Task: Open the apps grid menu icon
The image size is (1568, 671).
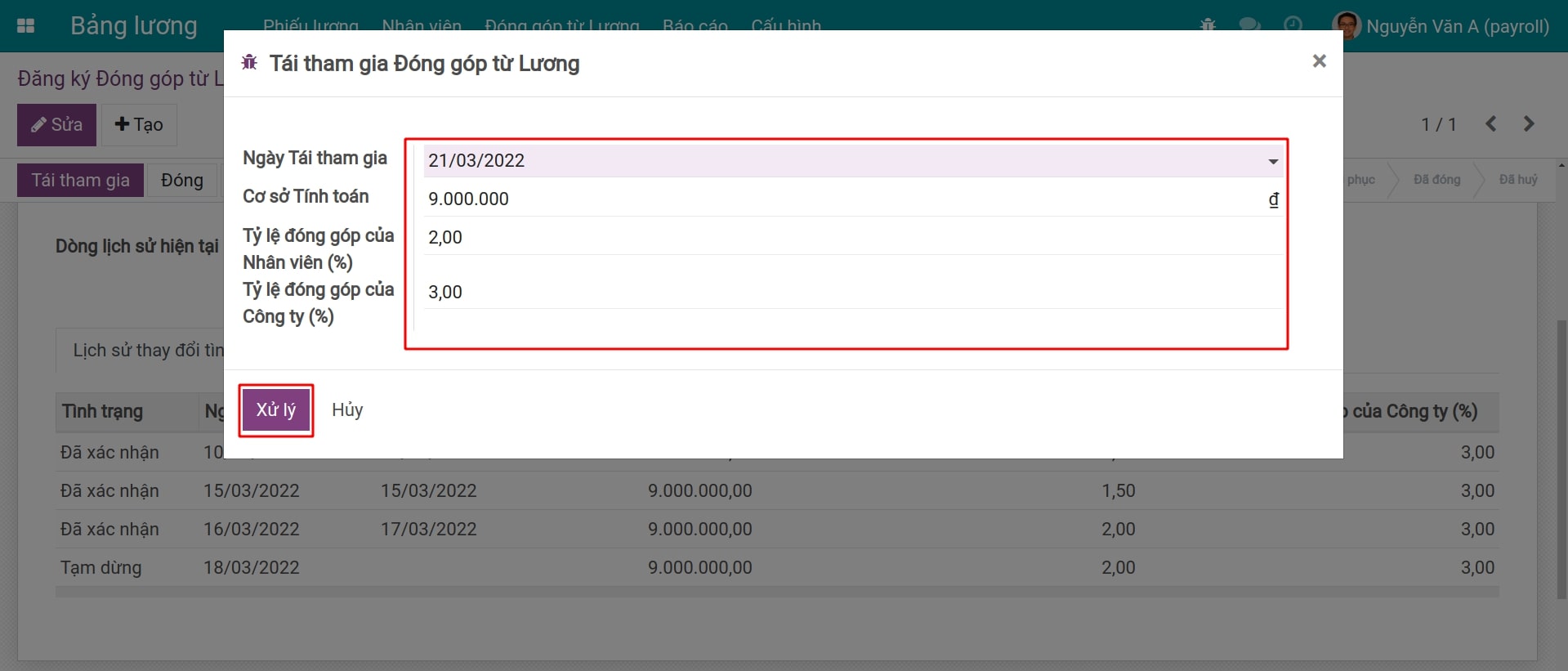Action: pyautogui.click(x=25, y=26)
